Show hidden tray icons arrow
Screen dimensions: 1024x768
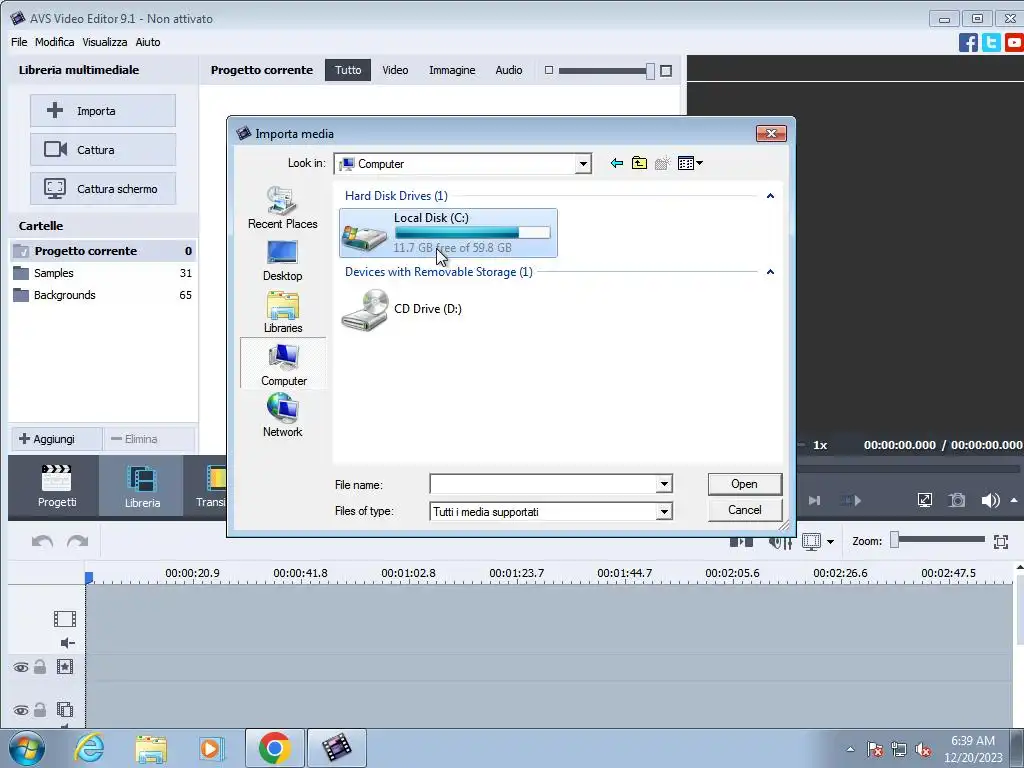tap(850, 749)
